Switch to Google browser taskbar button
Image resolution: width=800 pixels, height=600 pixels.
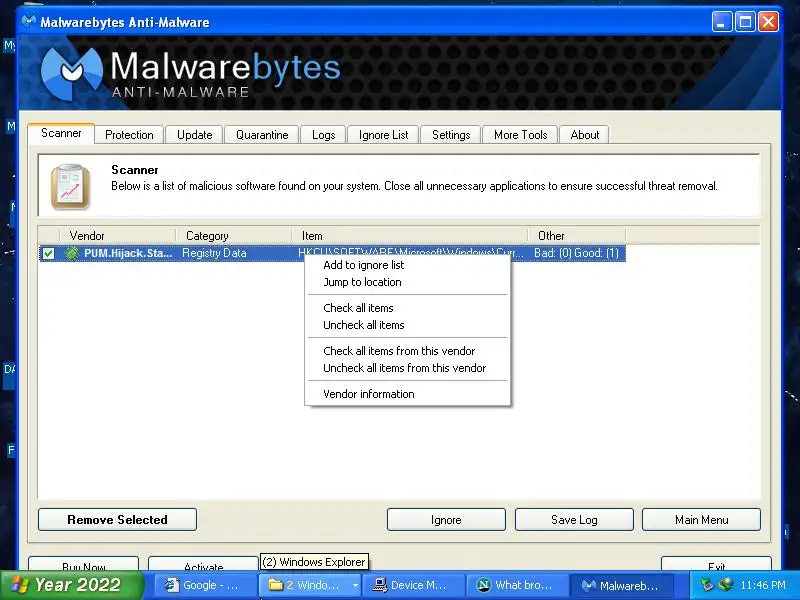[x=204, y=585]
